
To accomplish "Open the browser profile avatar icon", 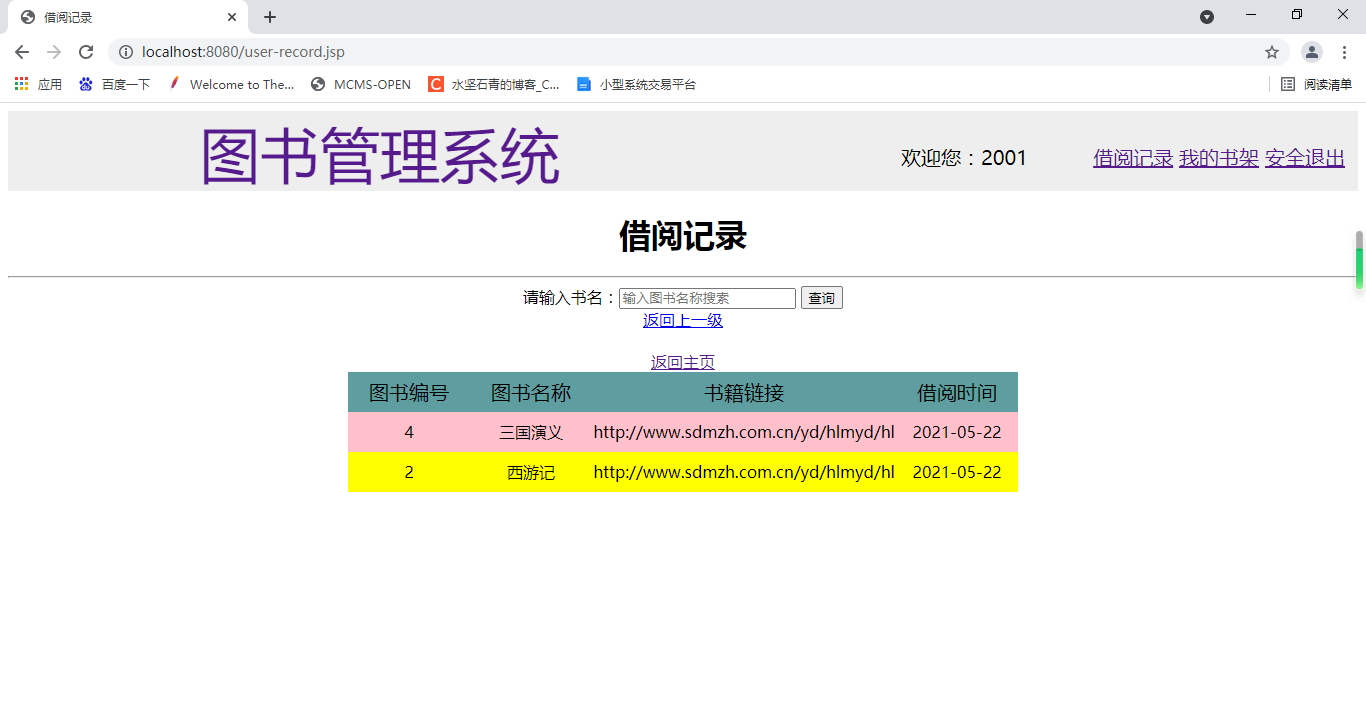I will [x=1311, y=52].
